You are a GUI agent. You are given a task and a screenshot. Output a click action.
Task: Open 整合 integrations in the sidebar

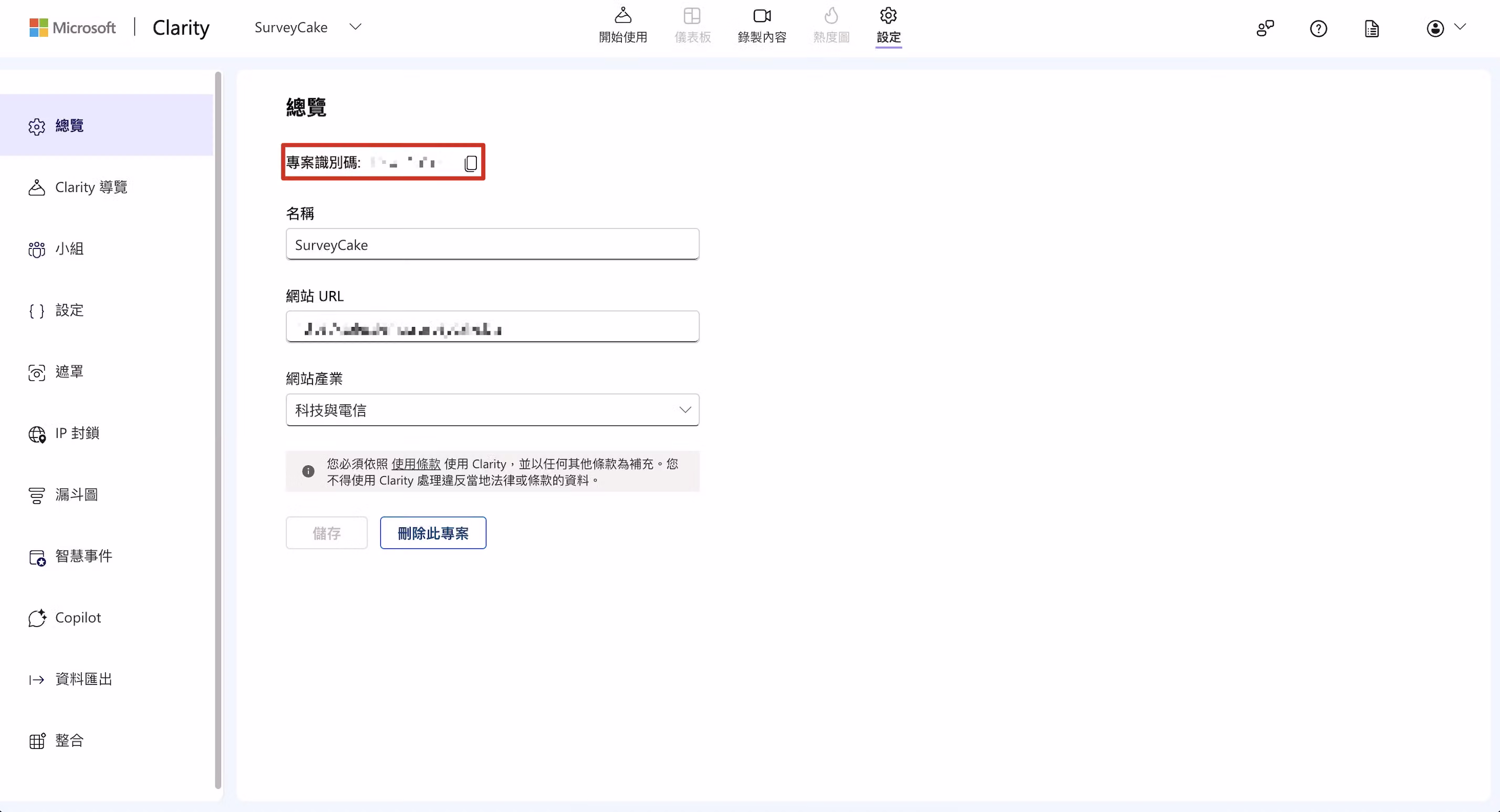[x=107, y=741]
